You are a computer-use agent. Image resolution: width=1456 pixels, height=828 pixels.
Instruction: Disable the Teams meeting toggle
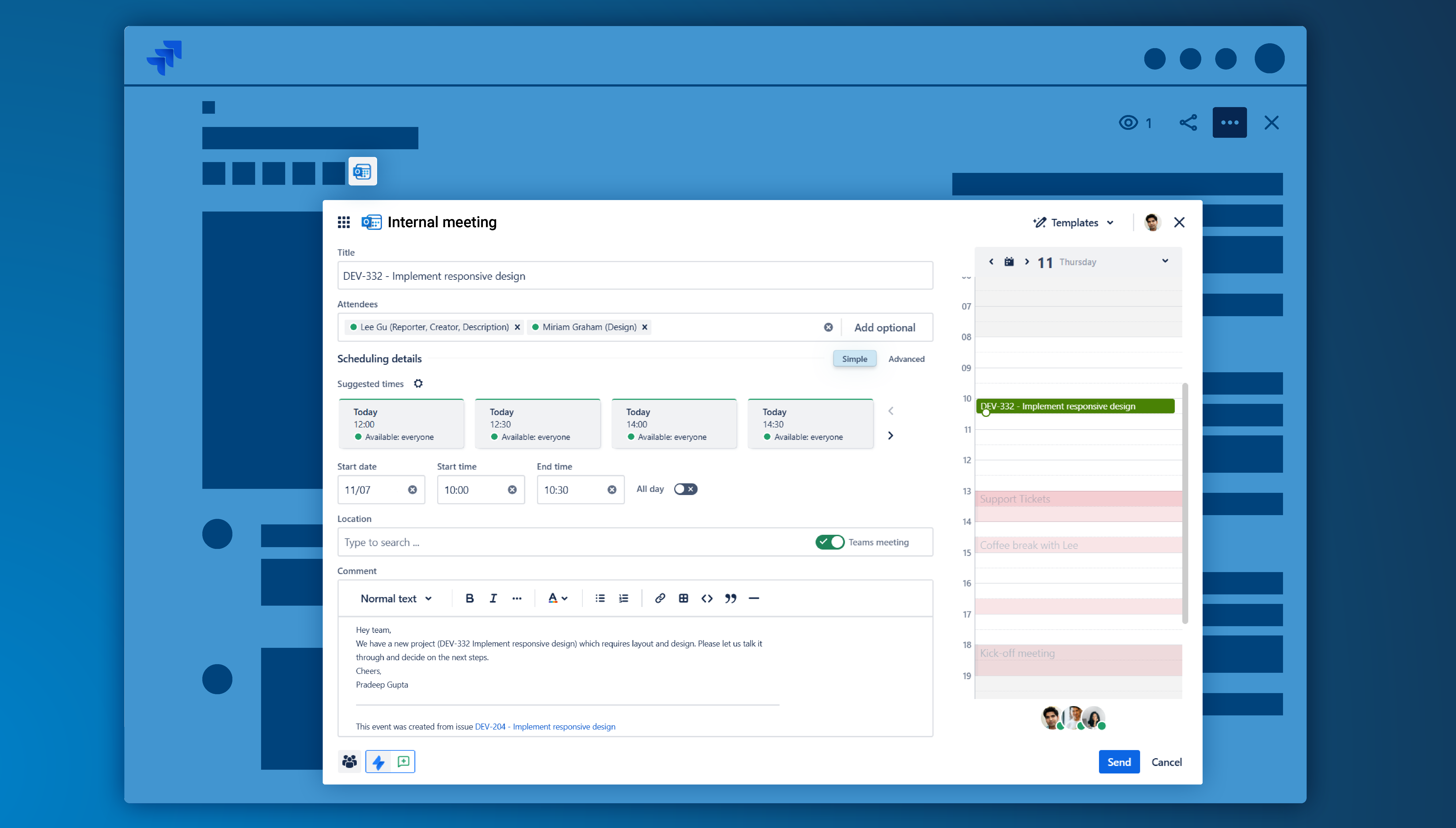point(830,542)
